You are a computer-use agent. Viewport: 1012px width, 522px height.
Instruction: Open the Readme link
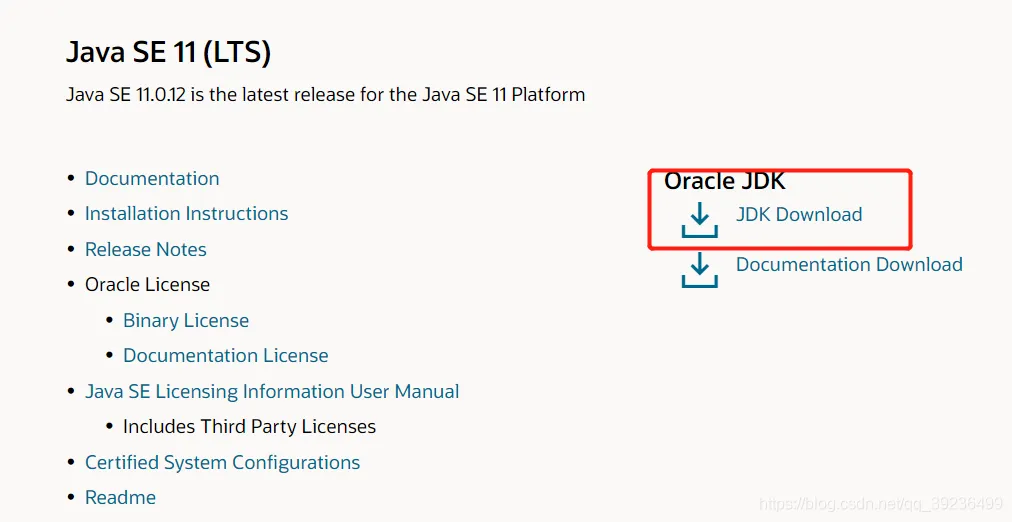pos(121,497)
